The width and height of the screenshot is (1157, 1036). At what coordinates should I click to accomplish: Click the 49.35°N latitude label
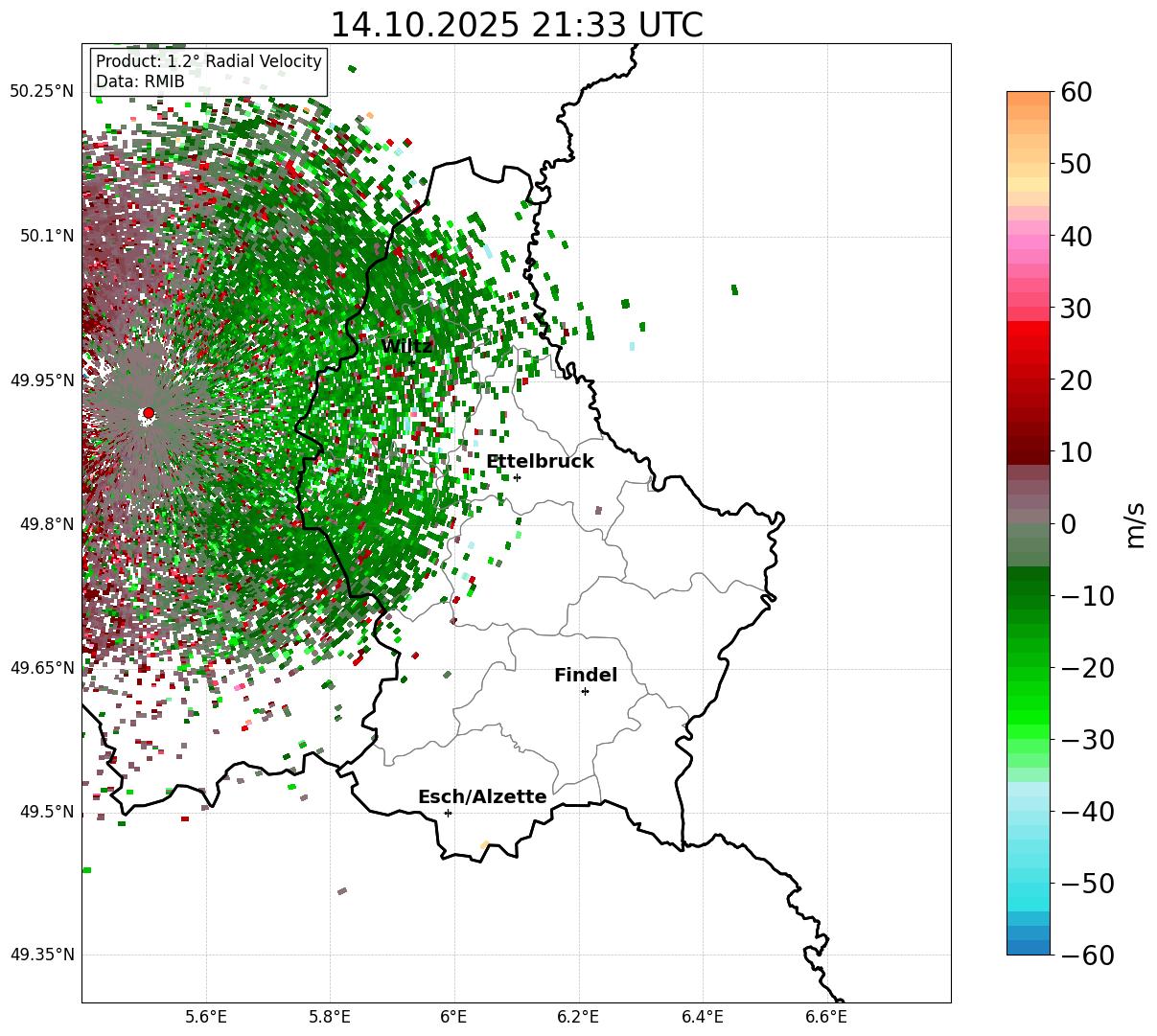42,955
